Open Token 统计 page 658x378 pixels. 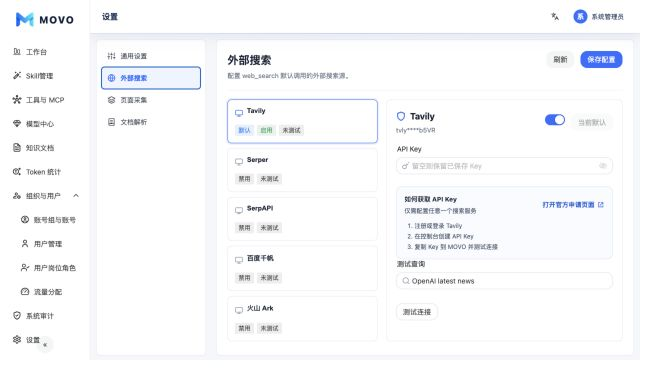tap(43, 172)
